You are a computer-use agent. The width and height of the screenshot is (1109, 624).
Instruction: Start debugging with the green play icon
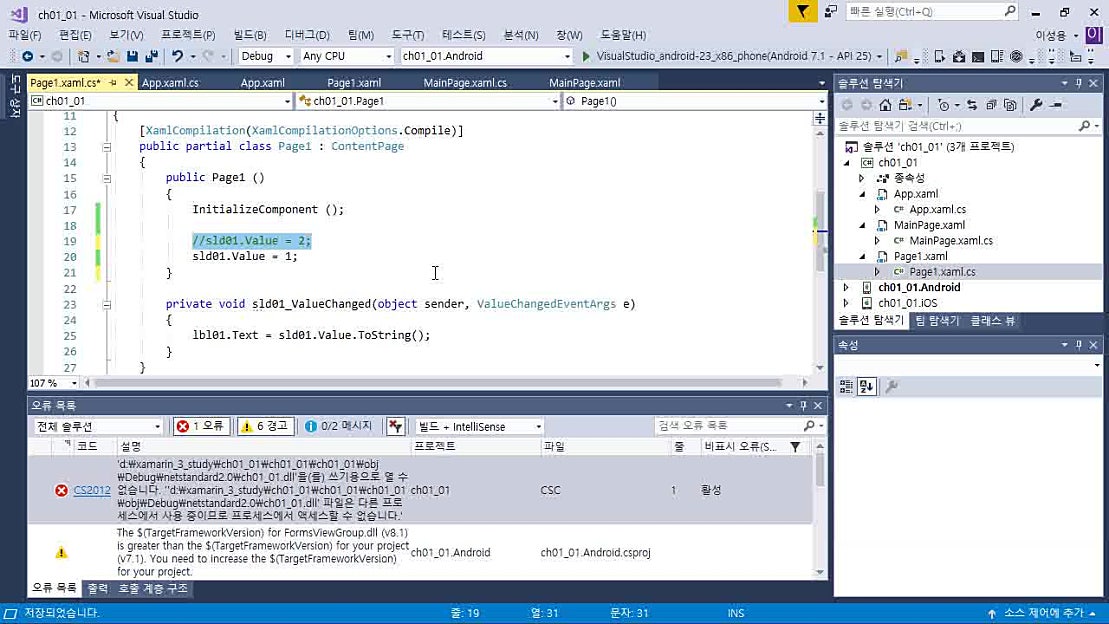[586, 57]
